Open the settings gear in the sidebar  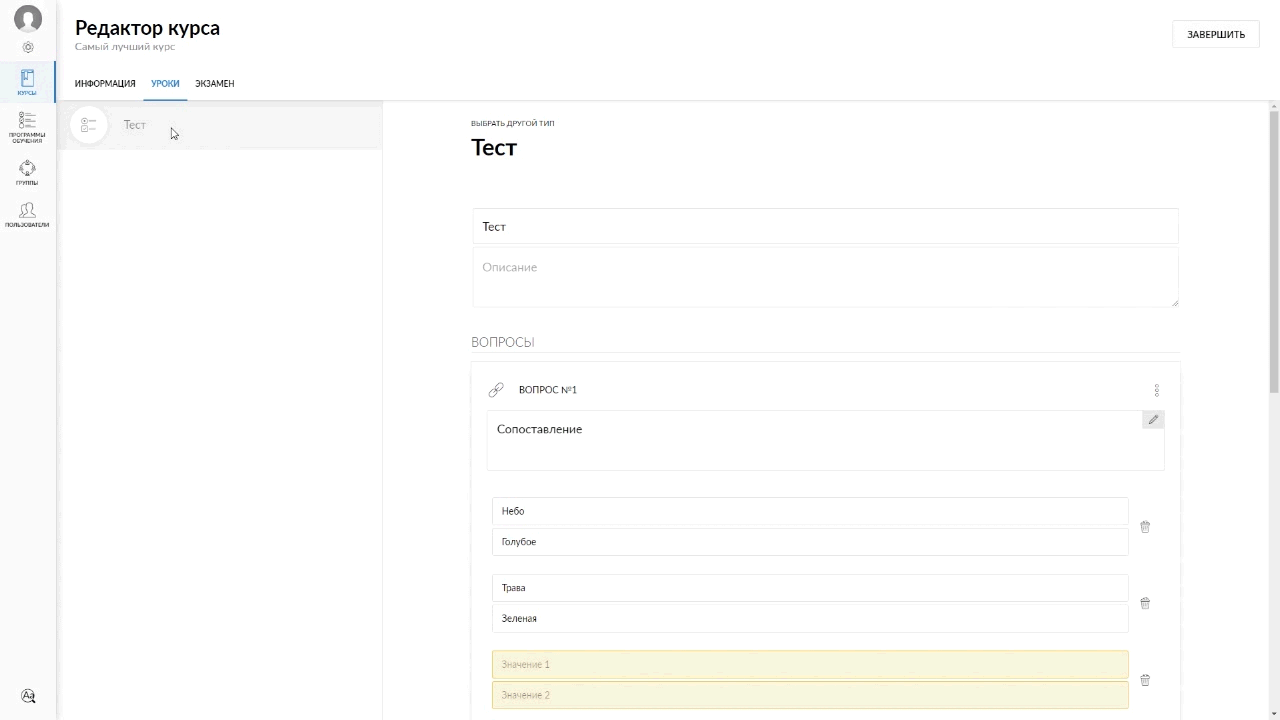coord(28,47)
